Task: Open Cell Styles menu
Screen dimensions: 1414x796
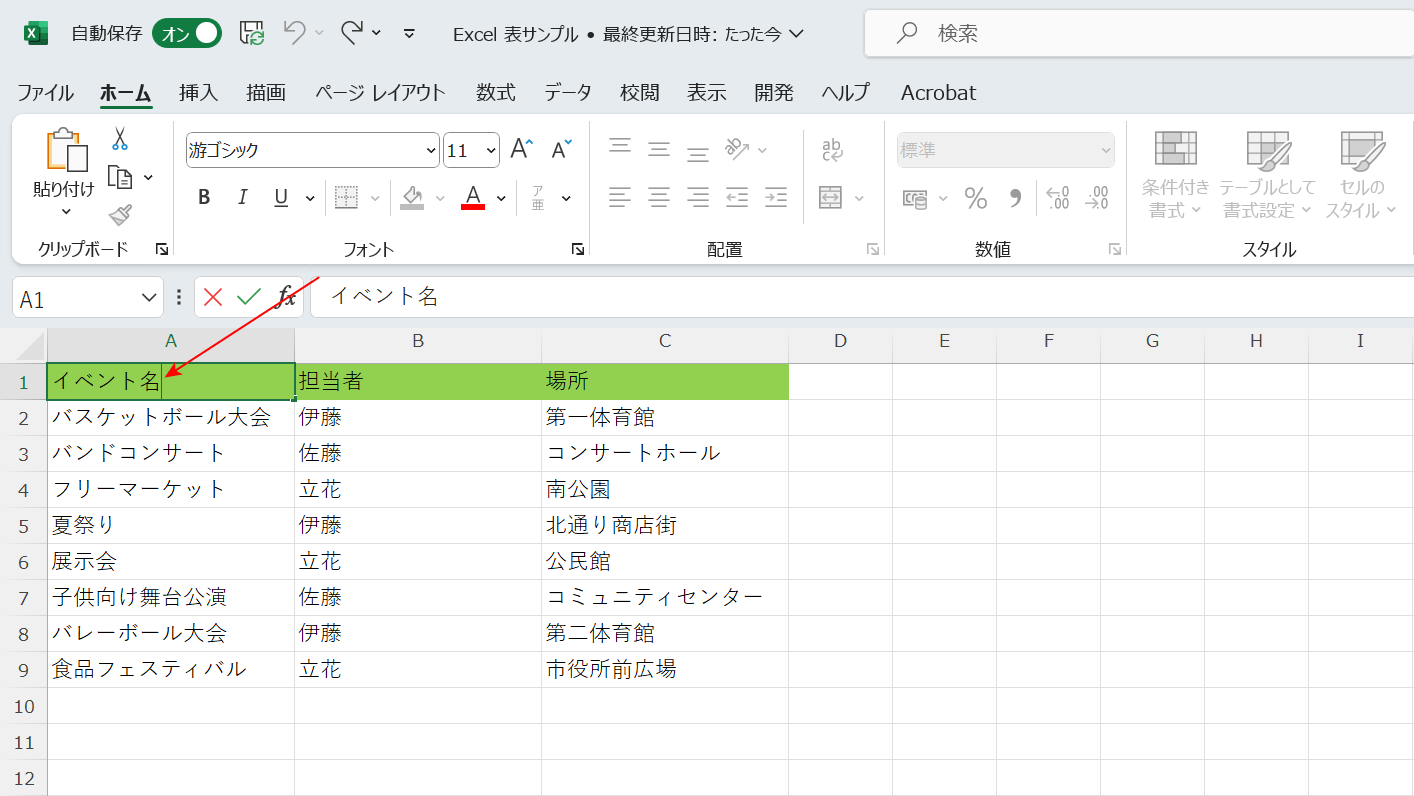Action: [1361, 175]
